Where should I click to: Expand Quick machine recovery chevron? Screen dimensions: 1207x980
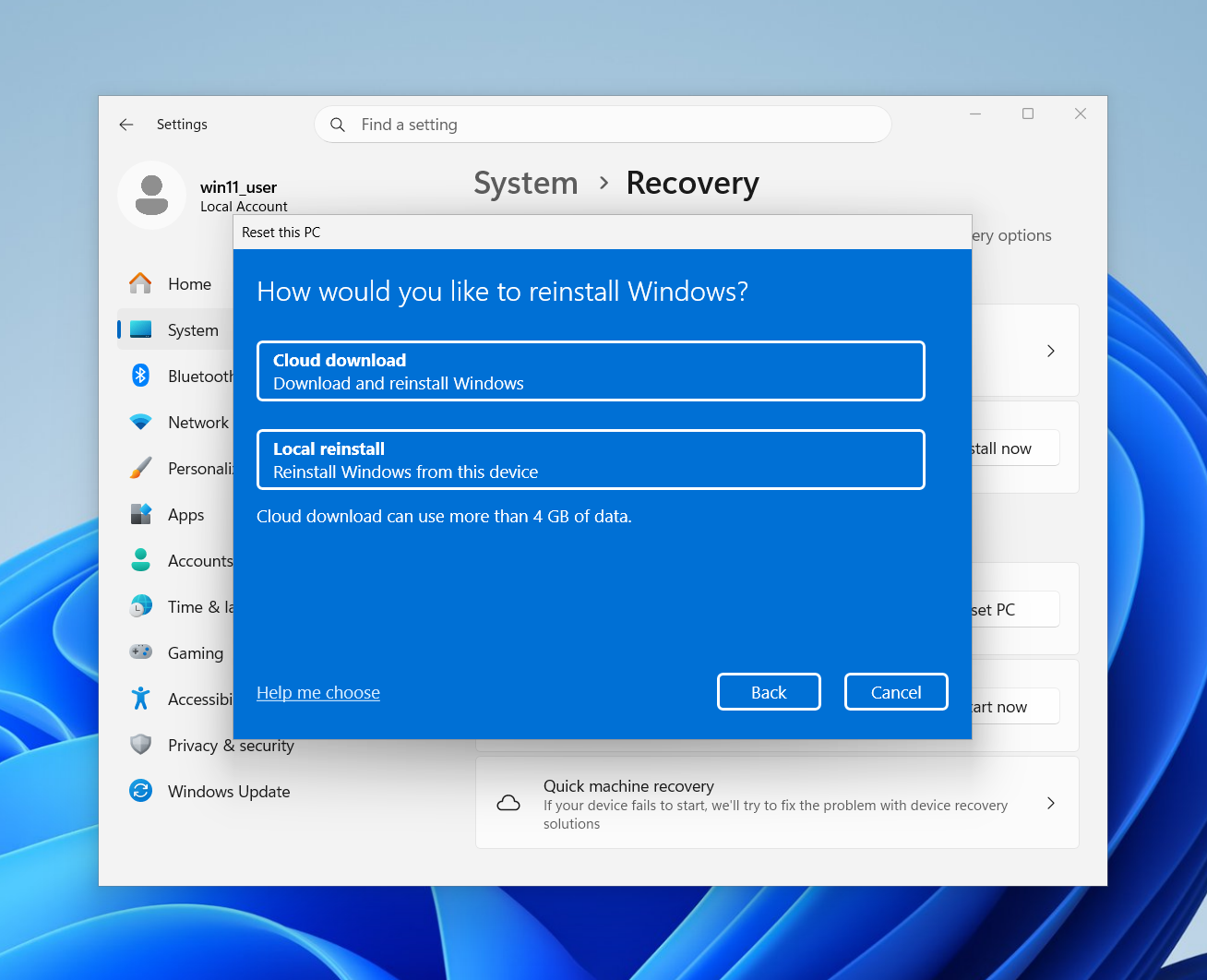pos(1051,803)
